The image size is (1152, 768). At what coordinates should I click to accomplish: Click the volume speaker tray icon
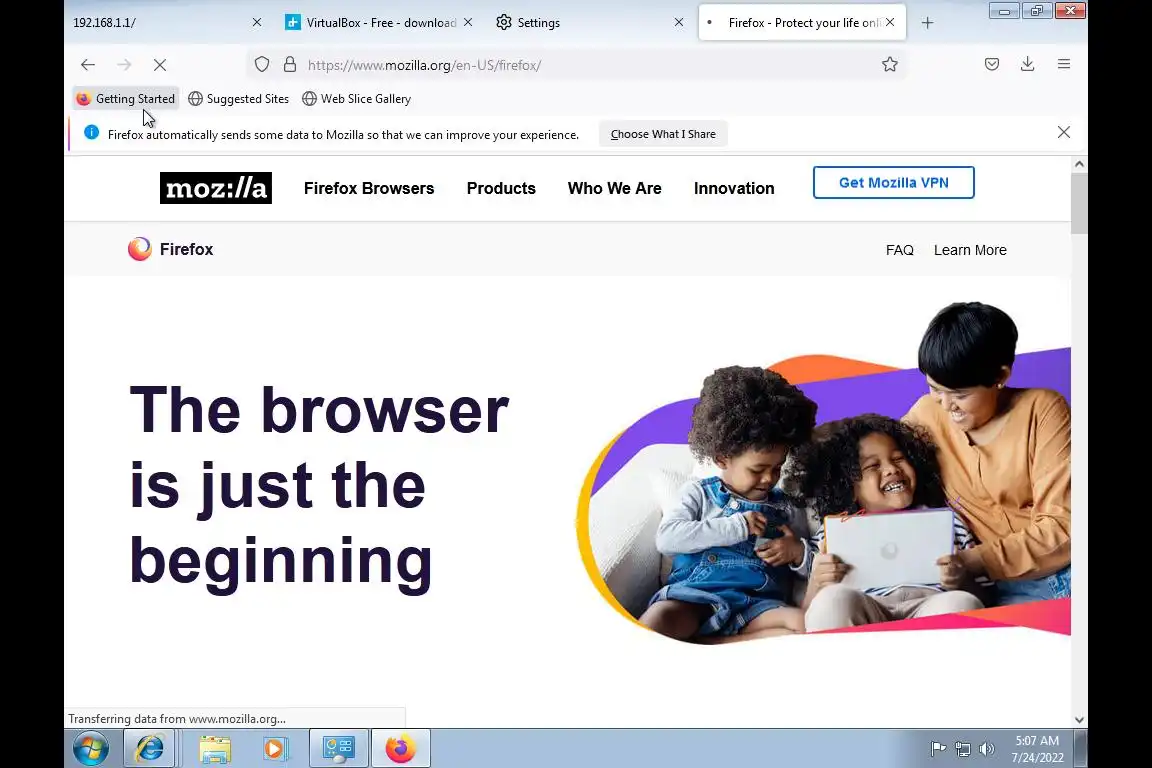coord(987,749)
